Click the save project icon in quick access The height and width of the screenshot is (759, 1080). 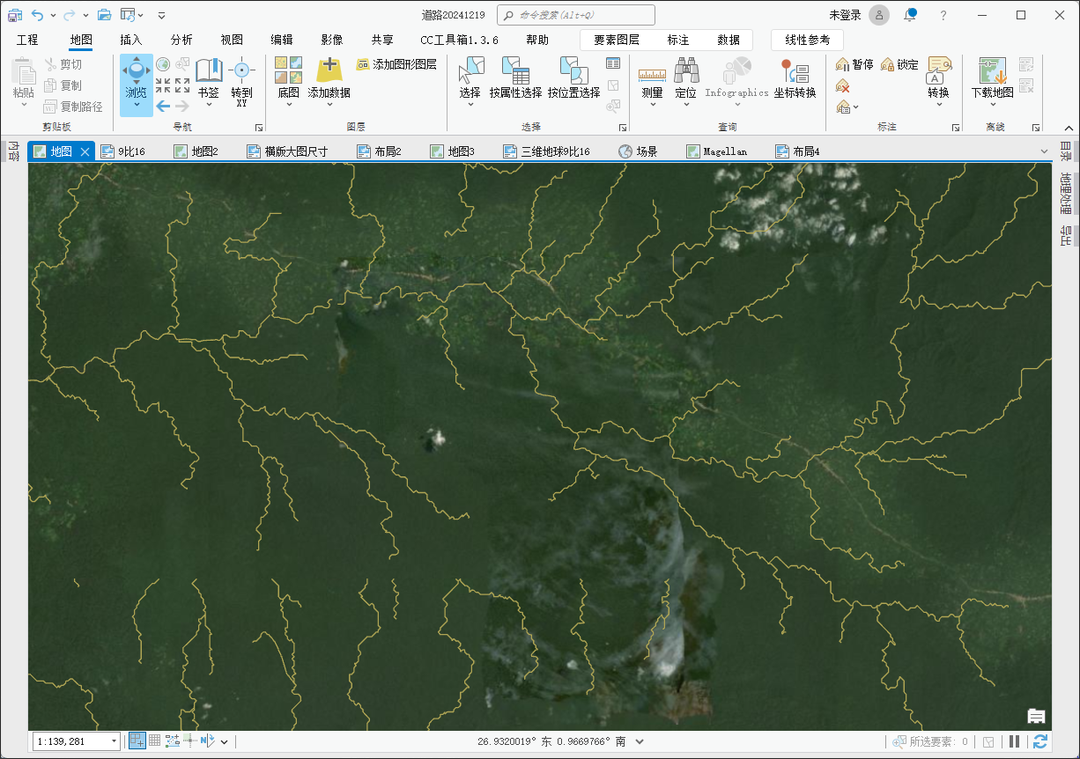[14, 14]
